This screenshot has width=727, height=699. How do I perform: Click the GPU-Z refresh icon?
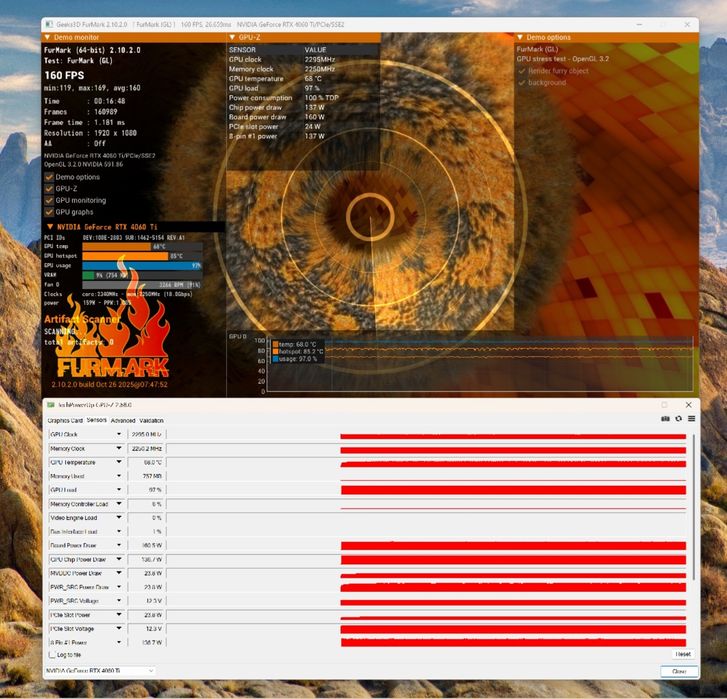pyautogui.click(x=678, y=419)
